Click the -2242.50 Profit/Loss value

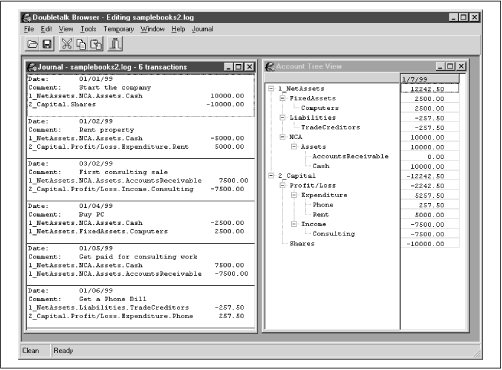click(x=430, y=186)
